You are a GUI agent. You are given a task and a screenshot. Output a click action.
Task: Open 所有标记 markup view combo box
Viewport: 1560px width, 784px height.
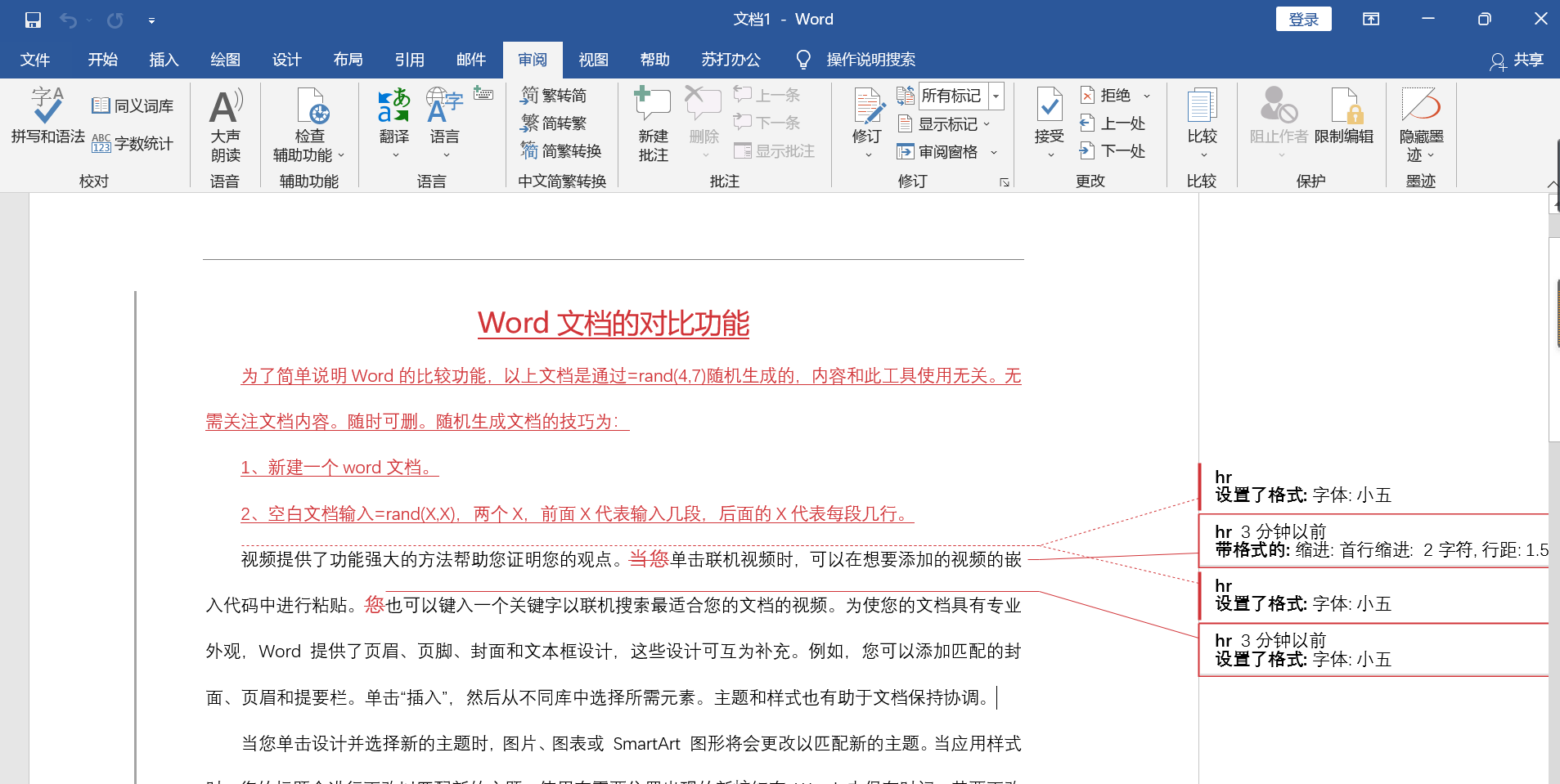click(961, 96)
